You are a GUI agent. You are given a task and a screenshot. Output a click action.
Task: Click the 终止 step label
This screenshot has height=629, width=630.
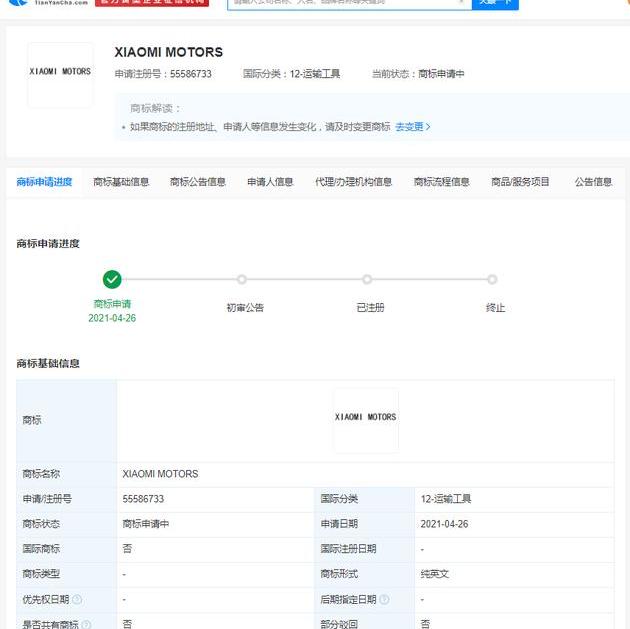click(x=495, y=308)
